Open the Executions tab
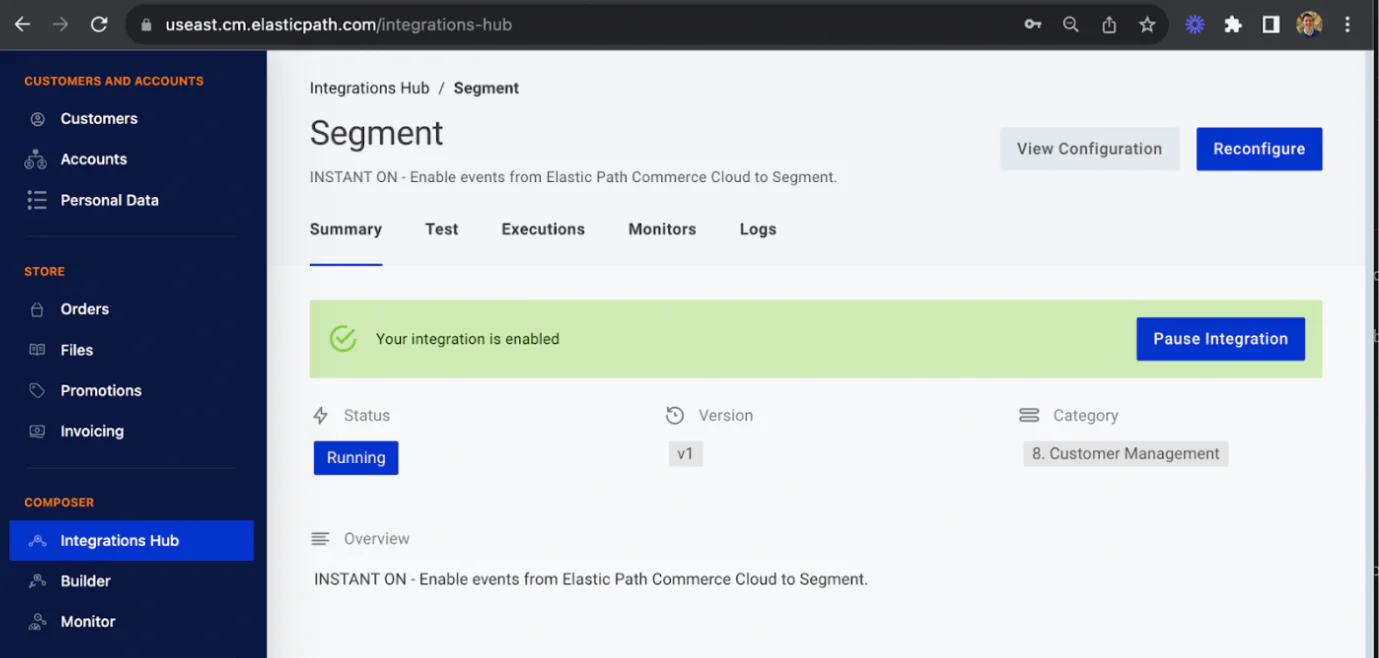Image resolution: width=1379 pixels, height=658 pixels. click(x=542, y=229)
